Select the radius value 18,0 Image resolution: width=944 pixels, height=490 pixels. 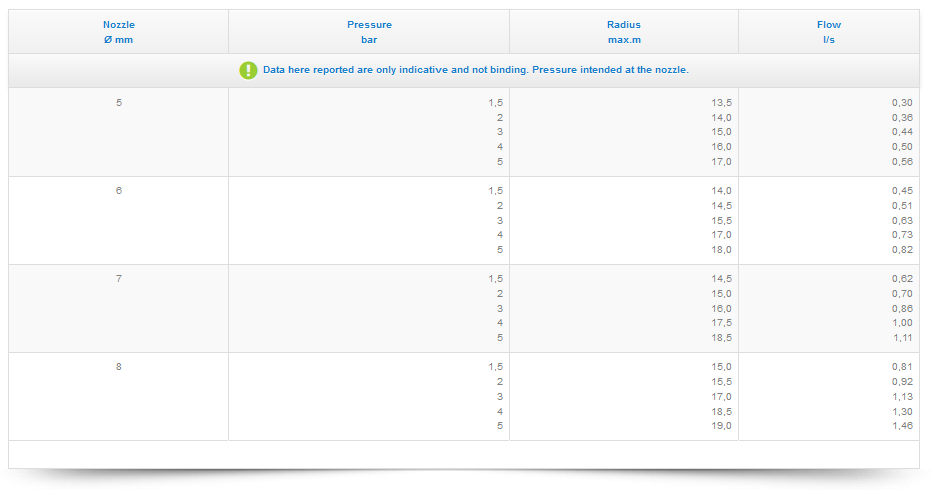(x=721, y=250)
